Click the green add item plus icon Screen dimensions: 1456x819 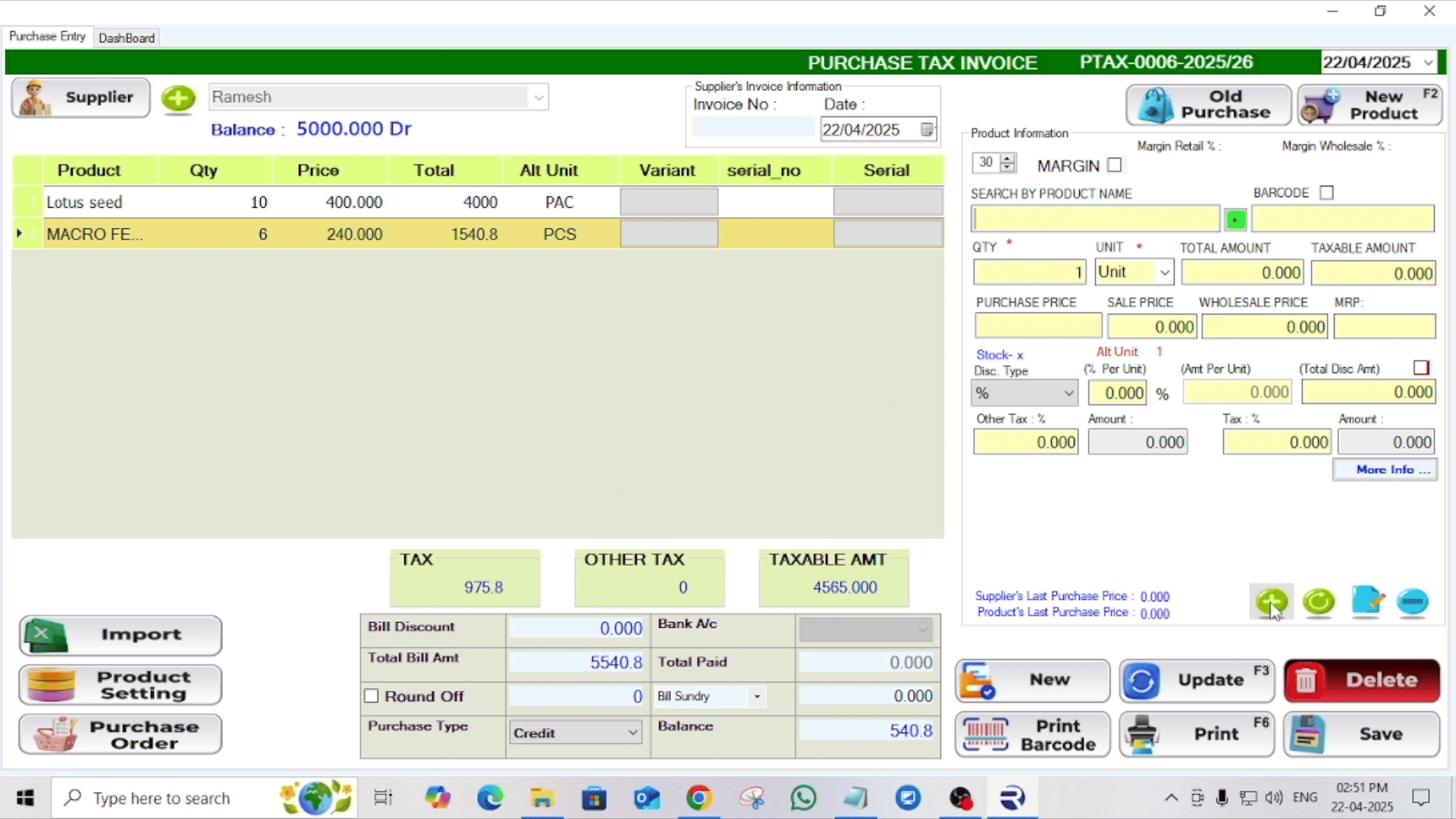click(1272, 602)
